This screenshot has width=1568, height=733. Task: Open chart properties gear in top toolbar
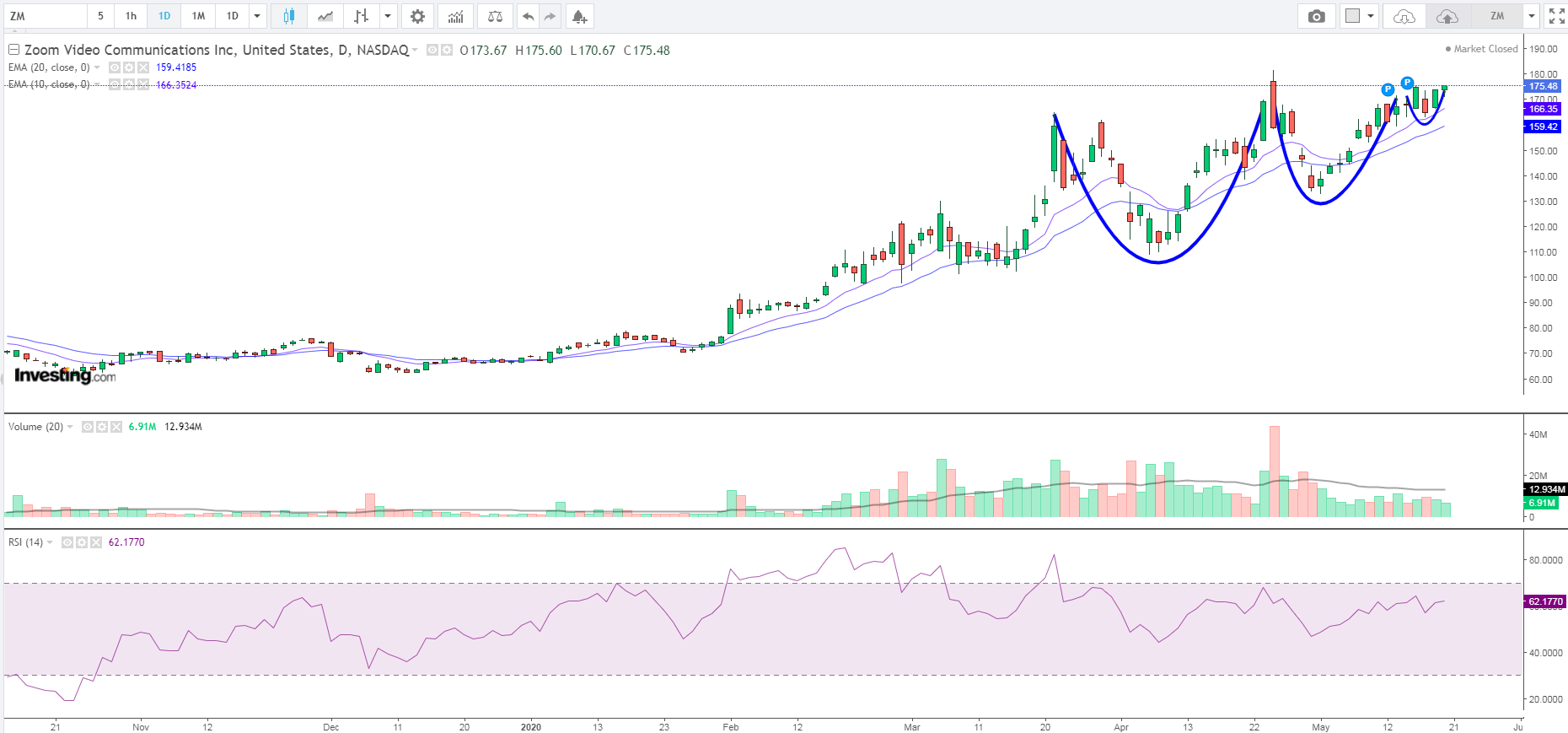[417, 16]
